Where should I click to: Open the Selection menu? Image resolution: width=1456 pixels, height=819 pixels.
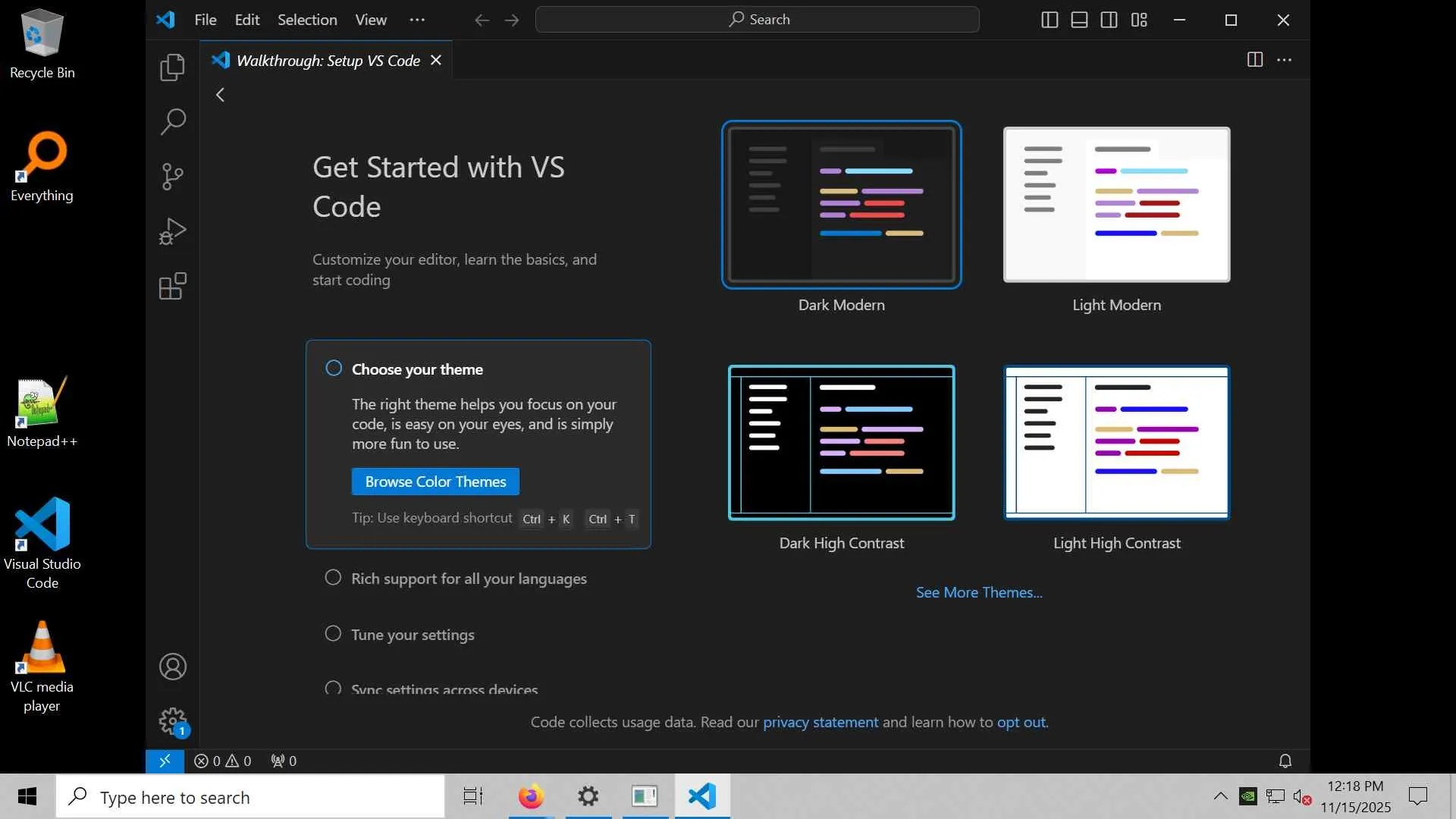pos(307,20)
